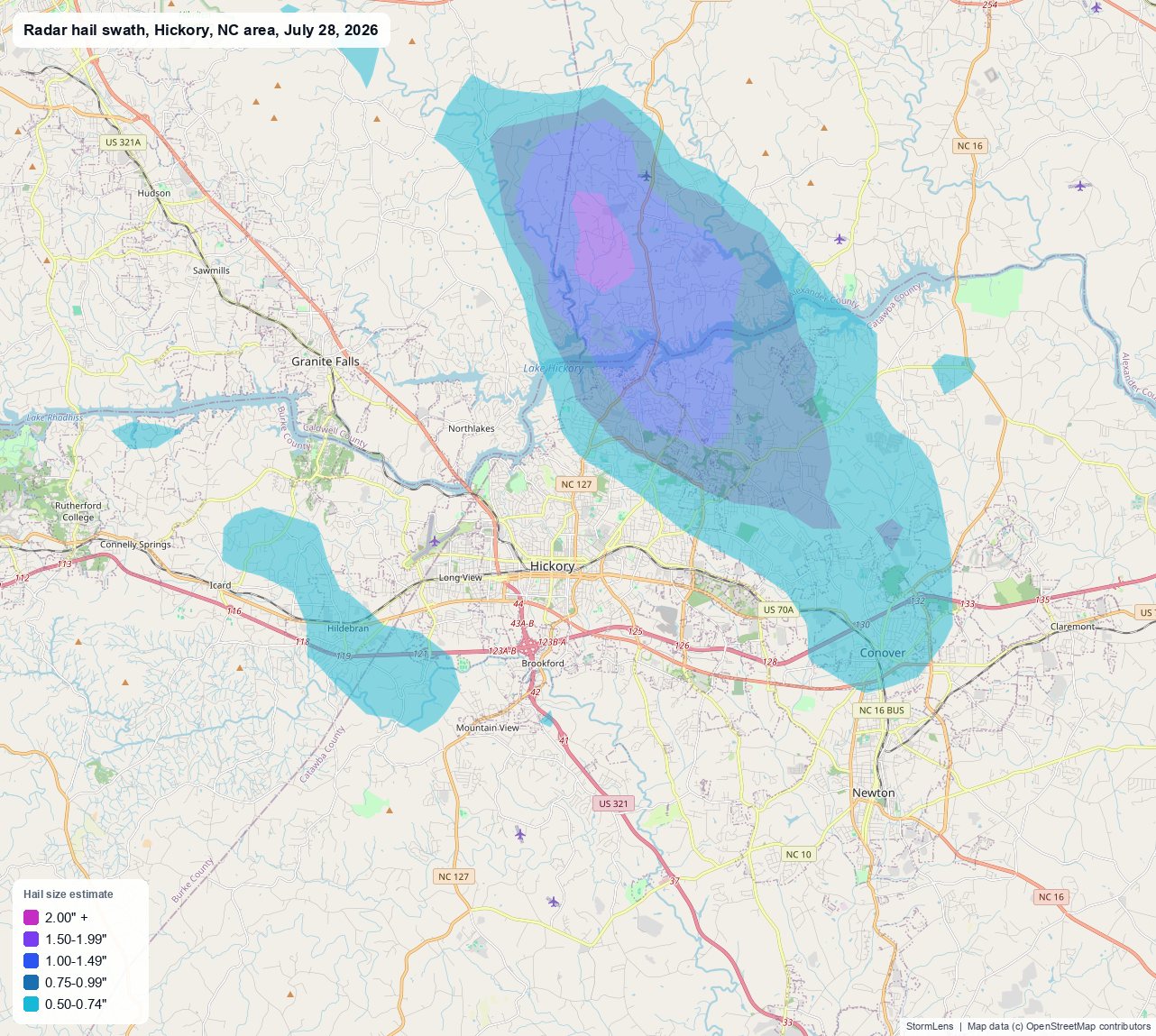
Task: Click the US 321 shield south of Brookford
Action: pyautogui.click(x=613, y=803)
